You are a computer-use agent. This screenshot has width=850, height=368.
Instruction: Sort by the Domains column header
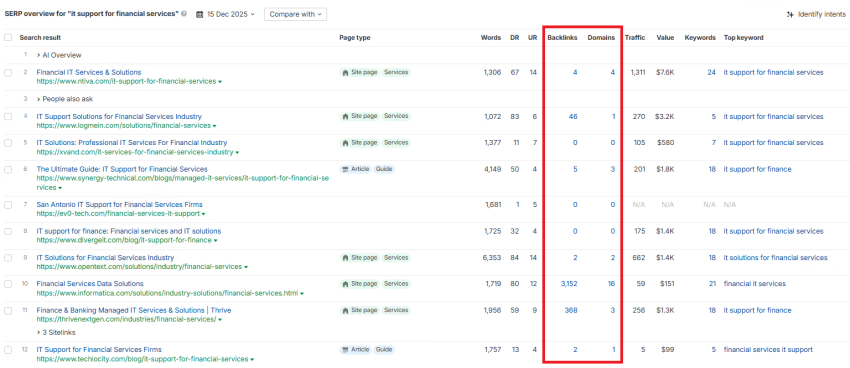coord(601,38)
